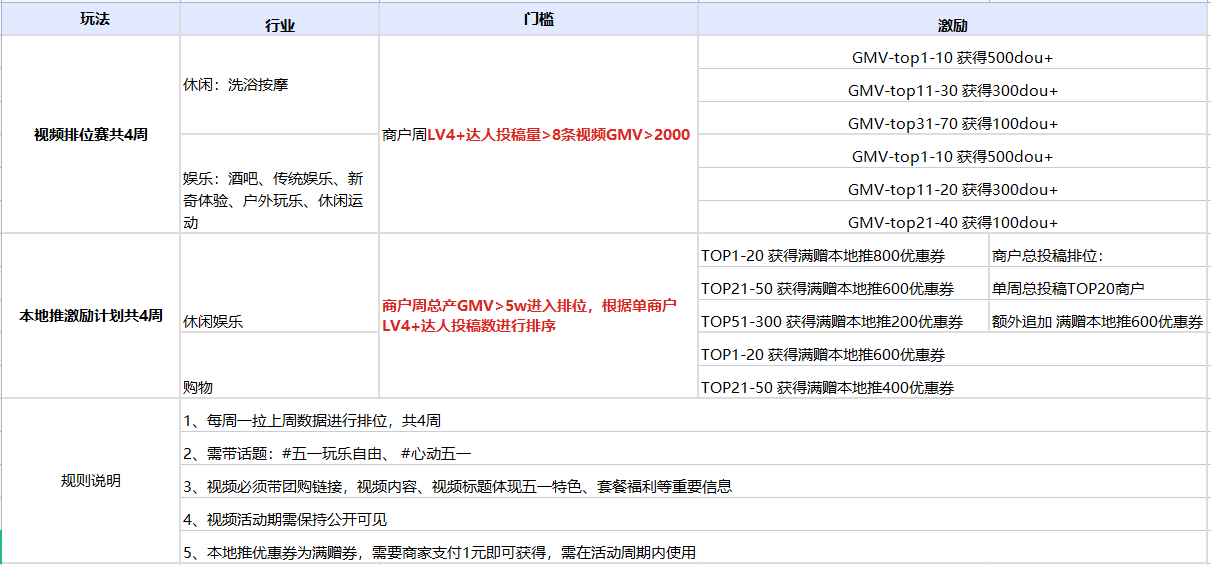Click the 本地推激励计划共4周 cell
The width and height of the screenshot is (1211, 565).
click(90, 316)
